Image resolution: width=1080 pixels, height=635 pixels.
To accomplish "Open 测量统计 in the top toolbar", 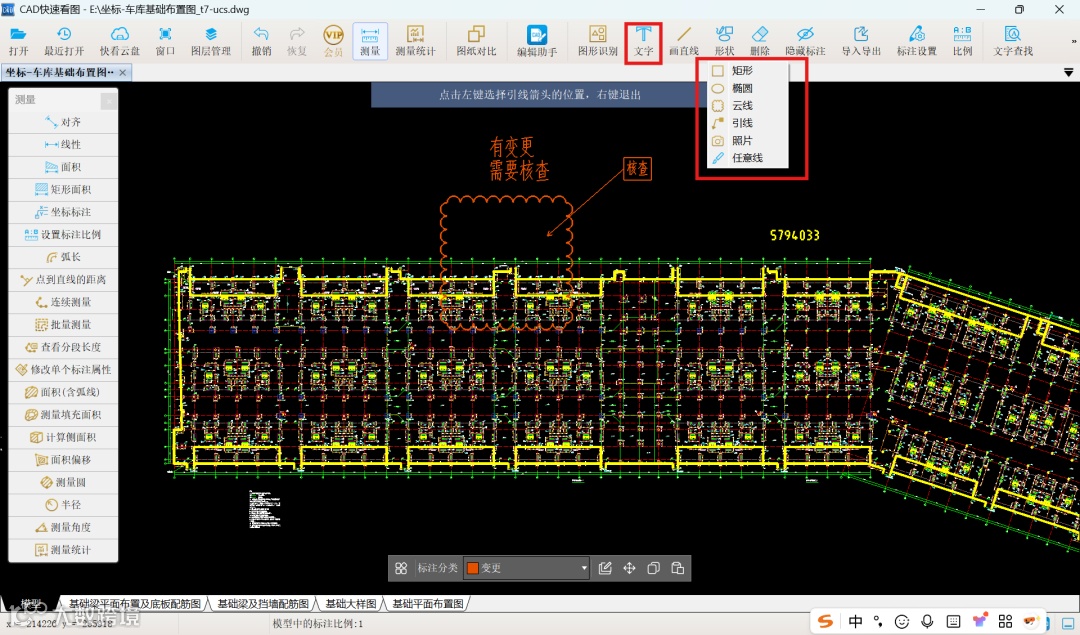I will pyautogui.click(x=415, y=41).
